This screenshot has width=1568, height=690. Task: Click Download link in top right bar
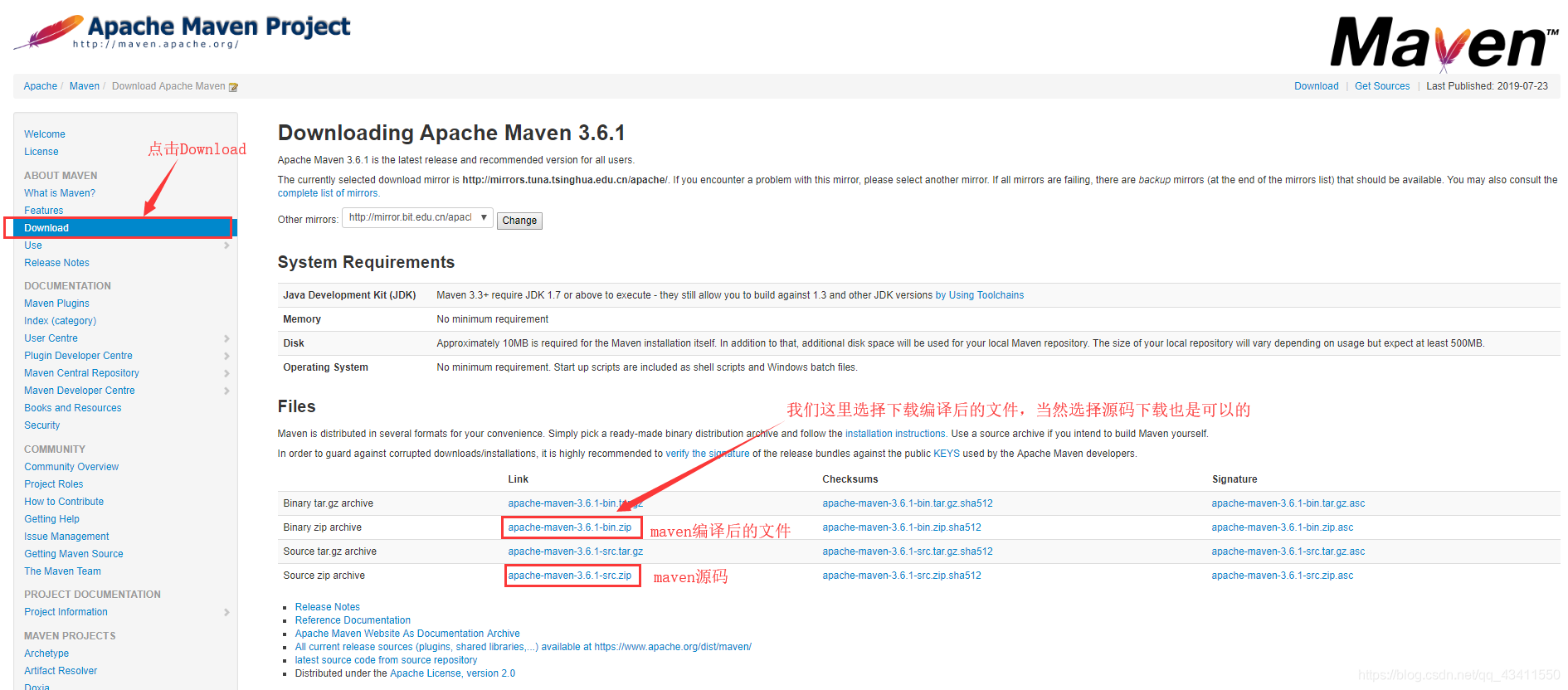(1317, 86)
